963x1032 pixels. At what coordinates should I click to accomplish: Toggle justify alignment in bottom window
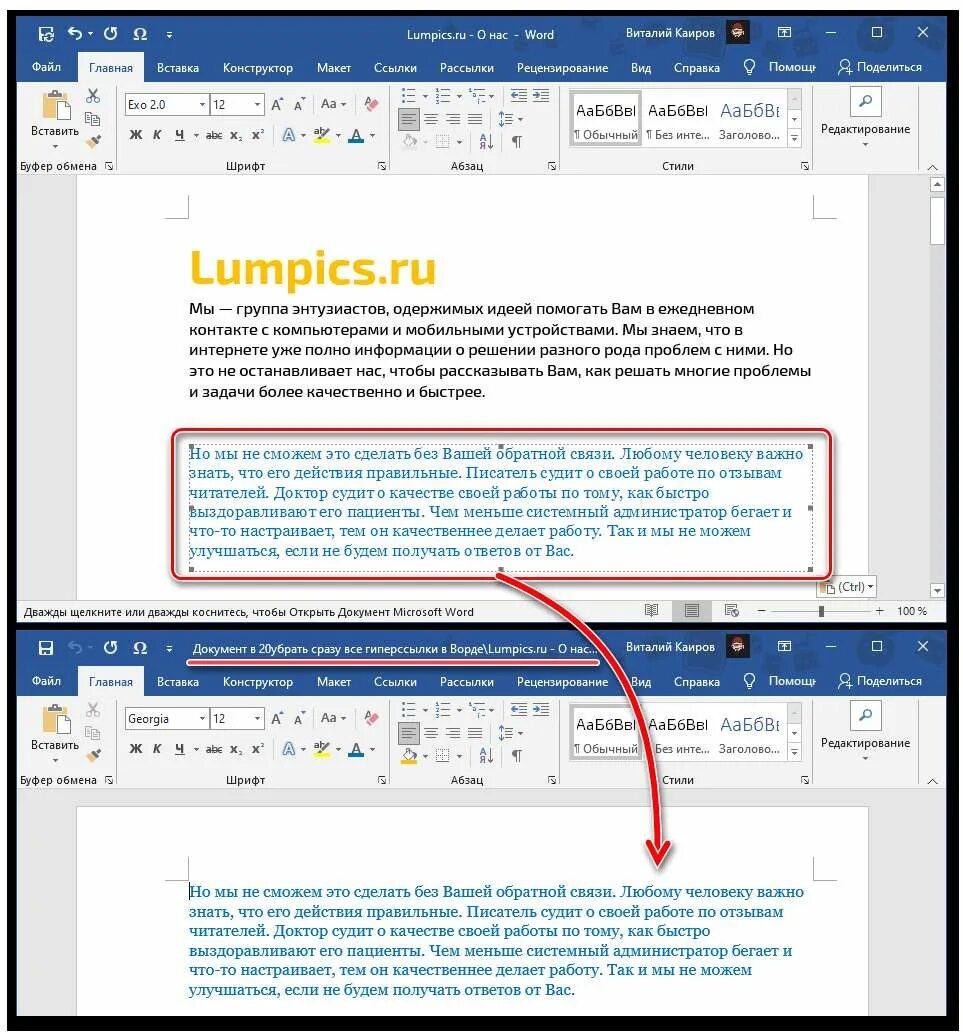(x=475, y=733)
